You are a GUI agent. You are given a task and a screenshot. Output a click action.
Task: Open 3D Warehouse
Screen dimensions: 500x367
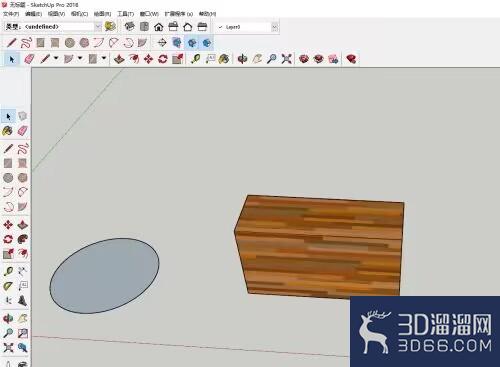pyautogui.click(x=304, y=59)
